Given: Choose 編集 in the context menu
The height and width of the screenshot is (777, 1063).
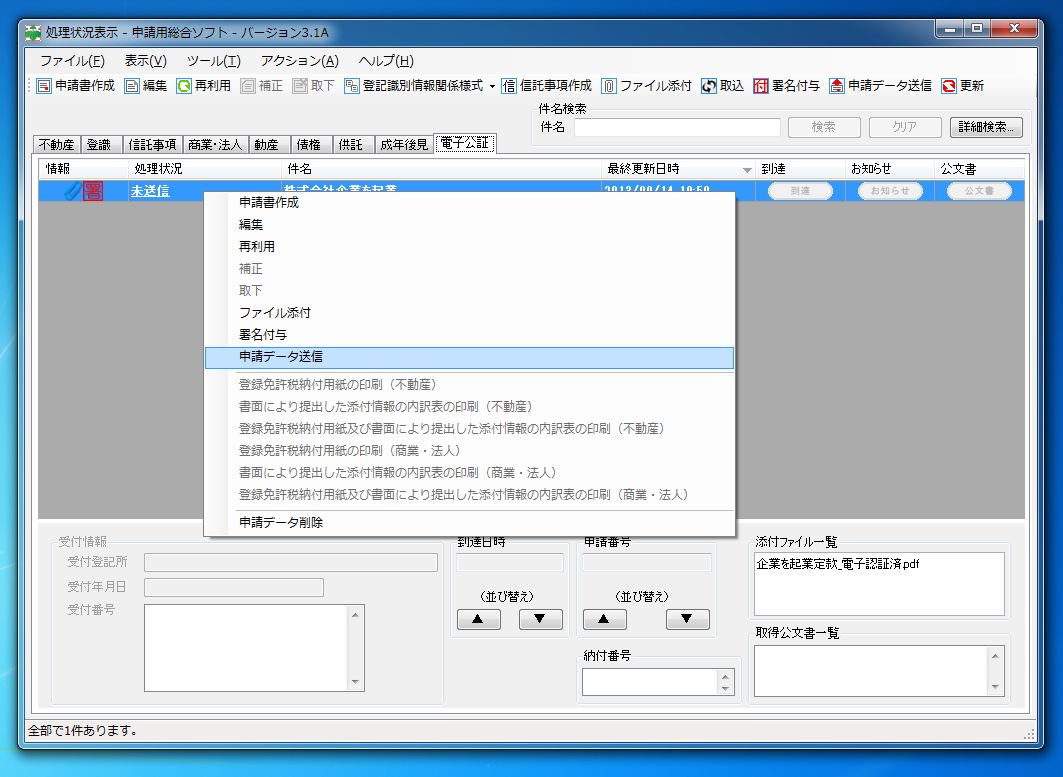Looking at the screenshot, I should coord(469,224).
